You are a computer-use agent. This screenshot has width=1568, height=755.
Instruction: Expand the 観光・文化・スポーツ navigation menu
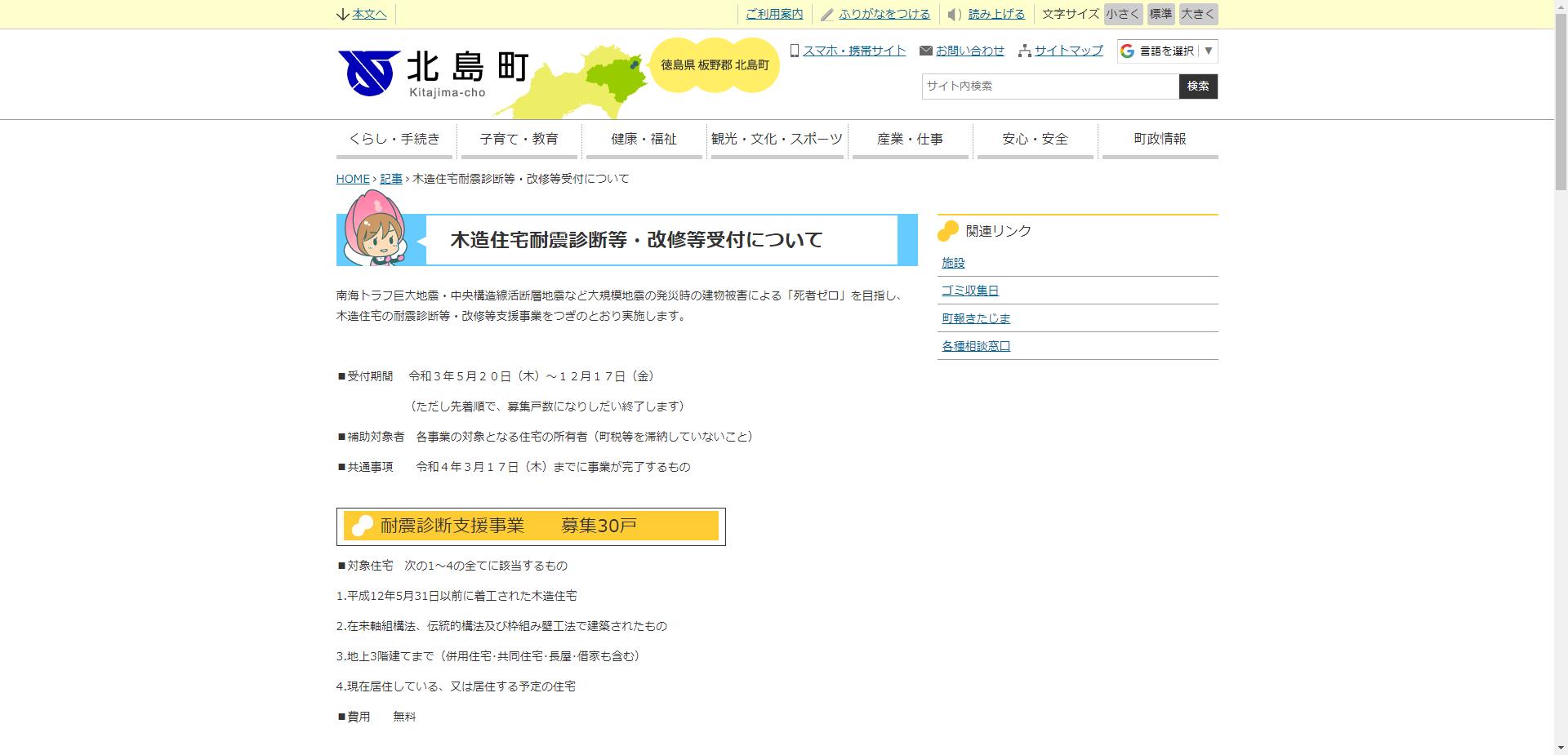pos(777,140)
